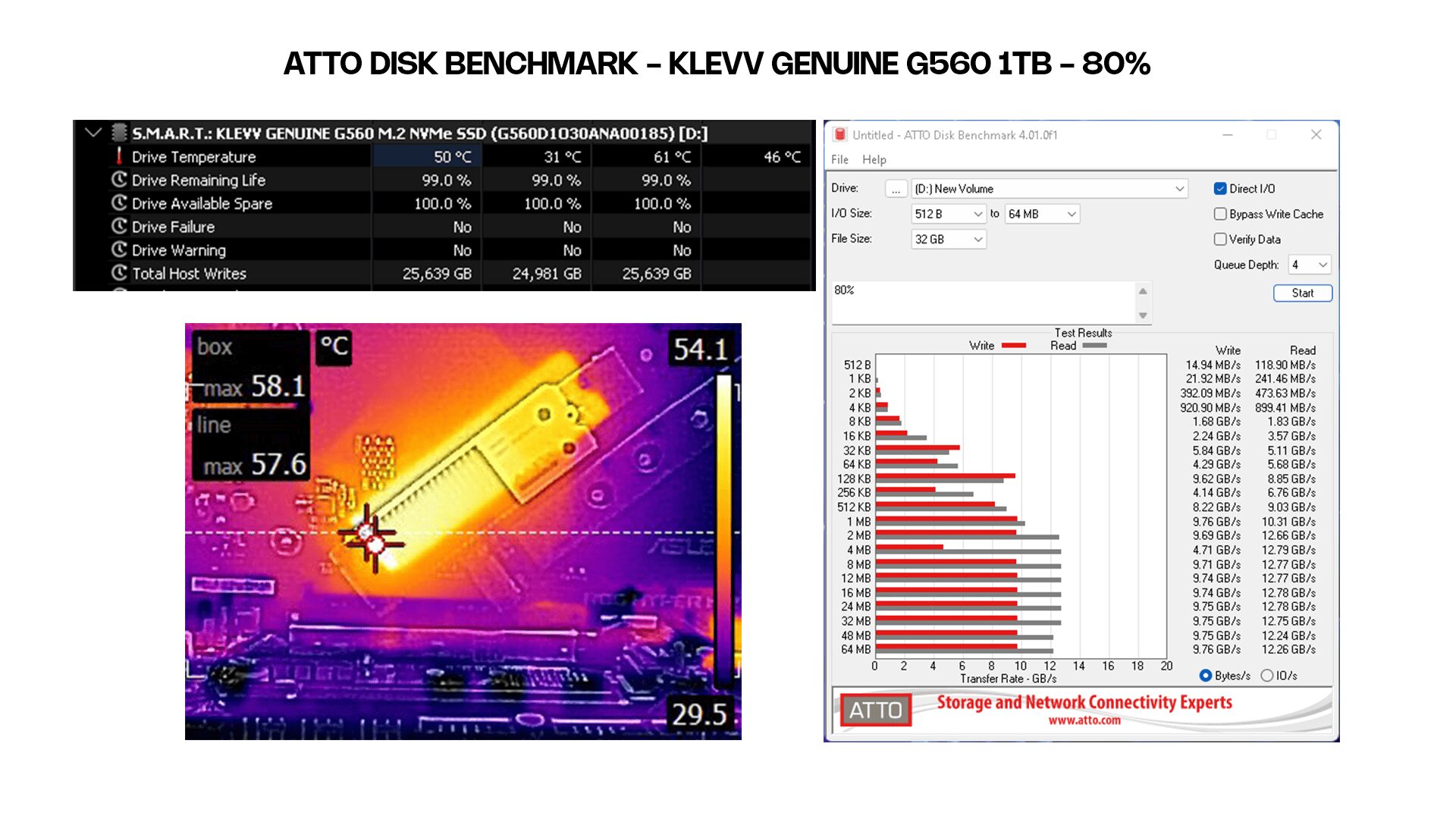Click the thermal camera image
The image size is (1456, 819).
coord(463,532)
